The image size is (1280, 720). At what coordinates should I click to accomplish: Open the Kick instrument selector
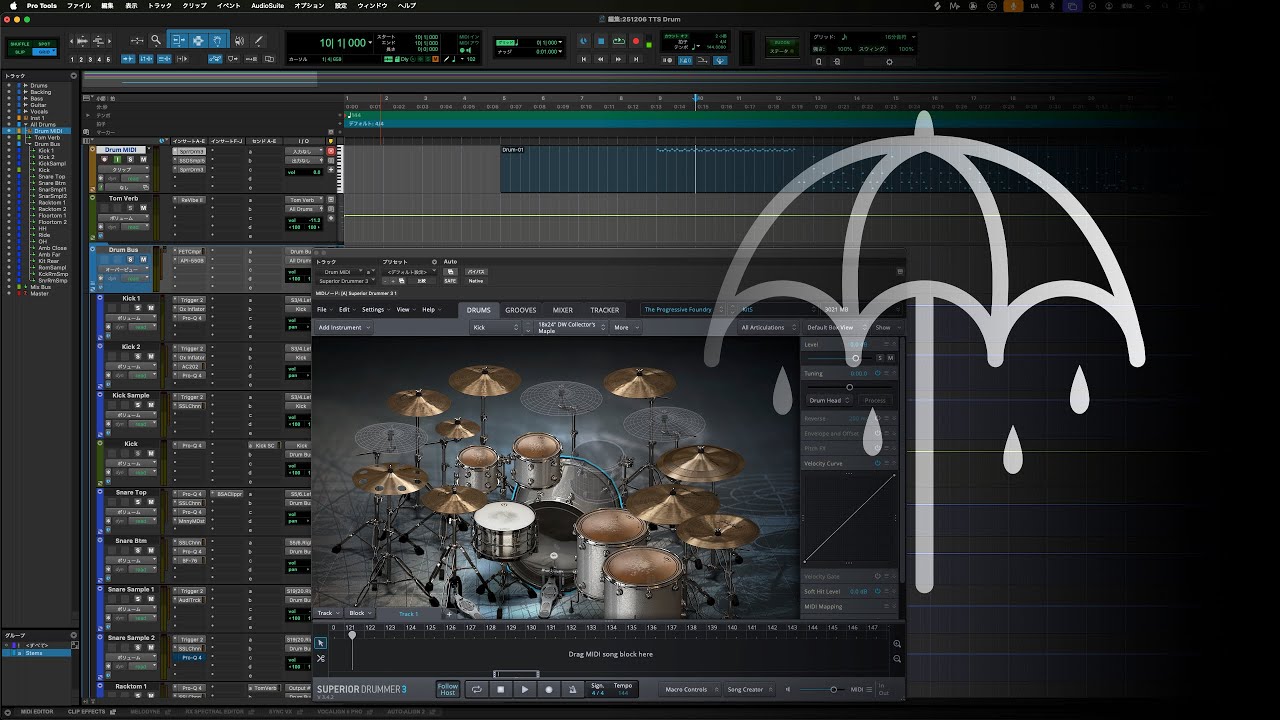coord(496,327)
